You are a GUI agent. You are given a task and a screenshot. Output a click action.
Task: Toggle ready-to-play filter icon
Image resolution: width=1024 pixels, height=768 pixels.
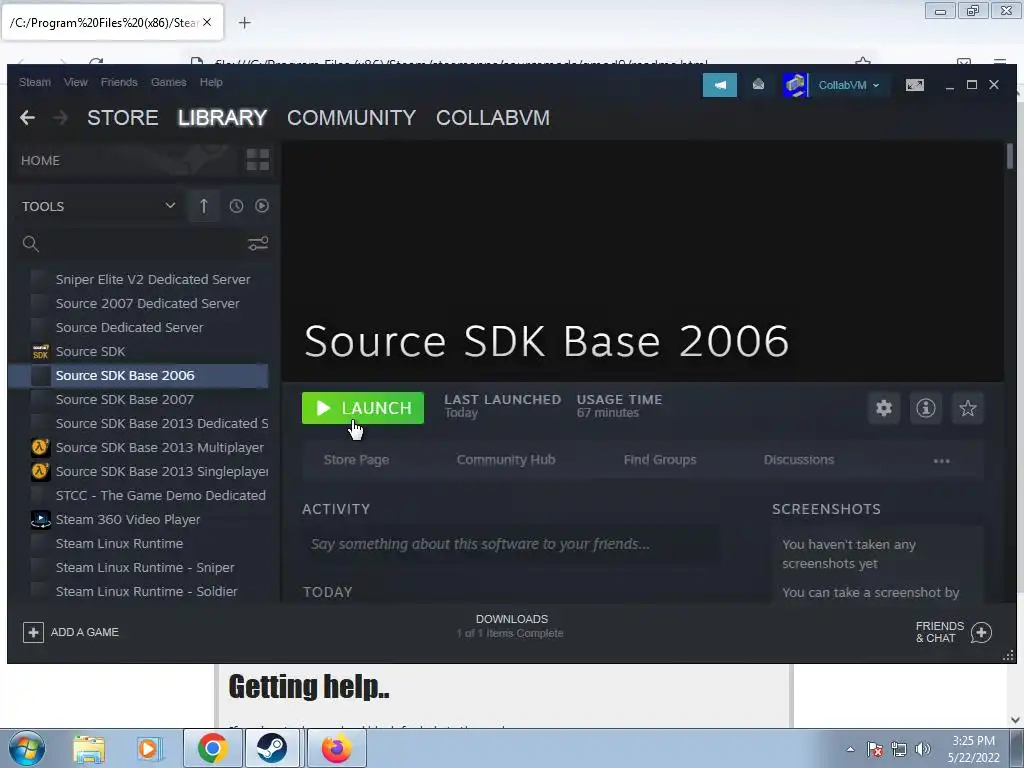[x=262, y=206]
